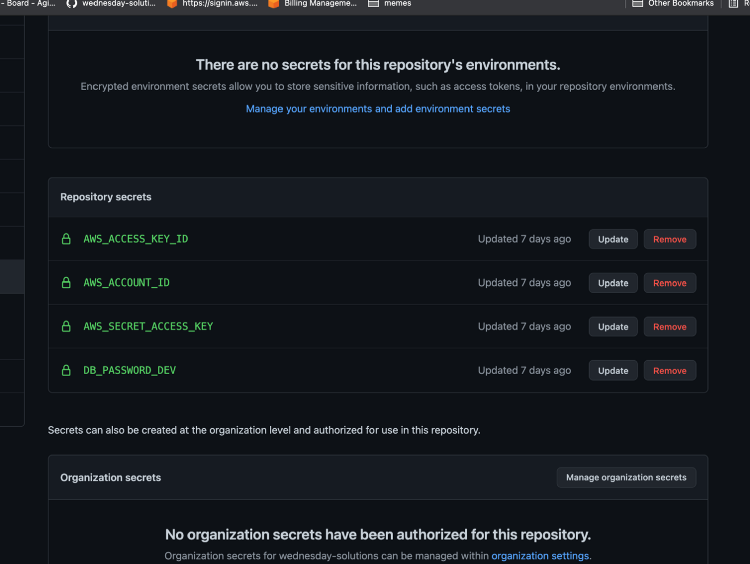This screenshot has width=750, height=564.
Task: Click Manage organization secrets button
Action: 626,477
